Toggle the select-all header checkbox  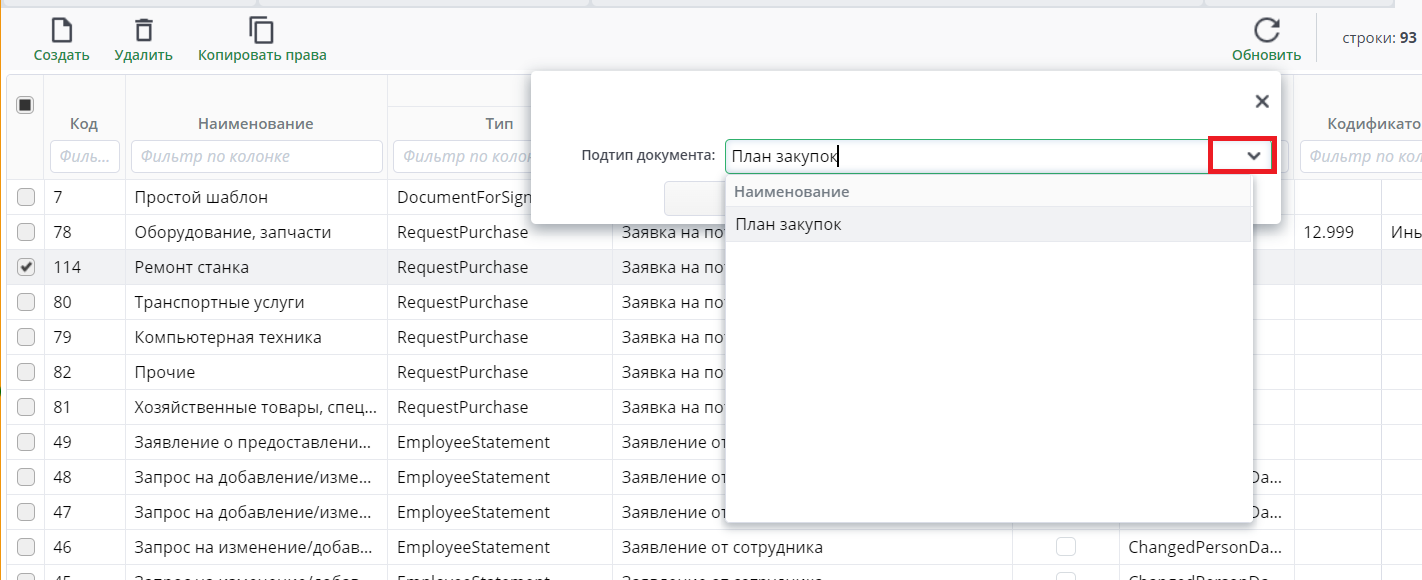[26, 105]
